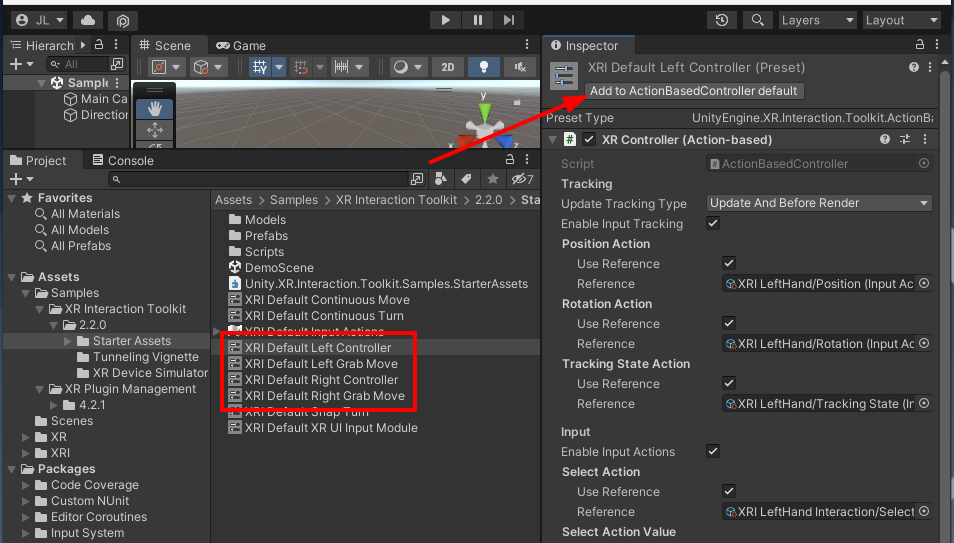Switch to the Game tab

(x=241, y=45)
